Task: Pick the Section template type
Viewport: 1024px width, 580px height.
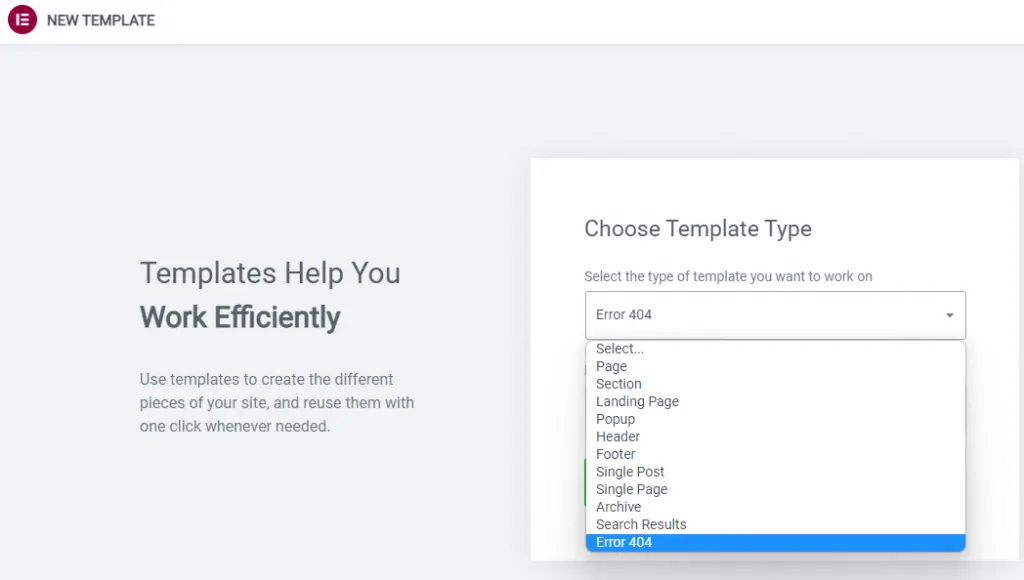Action: pyautogui.click(x=619, y=384)
